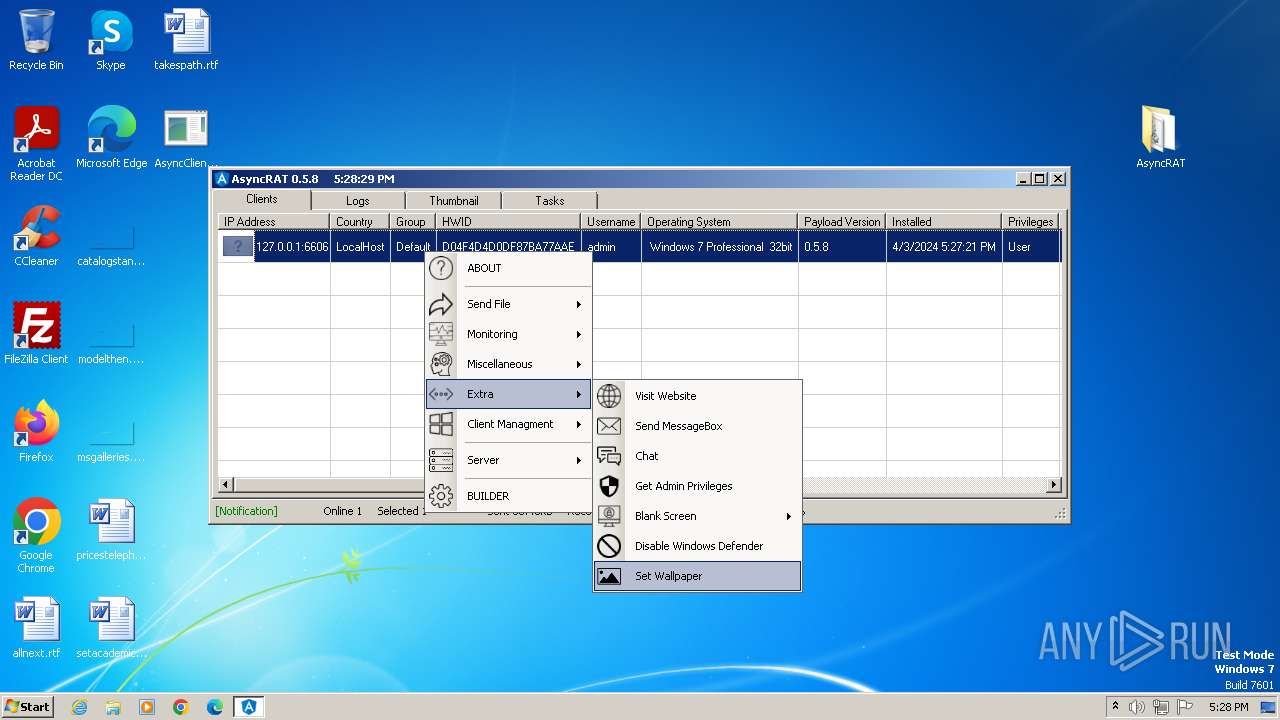Click the AsyncRAT taskbar icon

coord(249,707)
